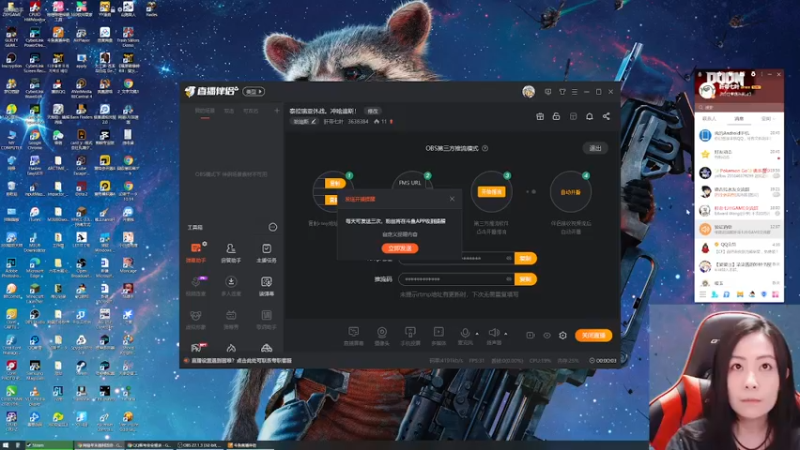Open the friend updates star row in QQ
Image resolution: width=800 pixels, height=450 pixels.
[739, 154]
